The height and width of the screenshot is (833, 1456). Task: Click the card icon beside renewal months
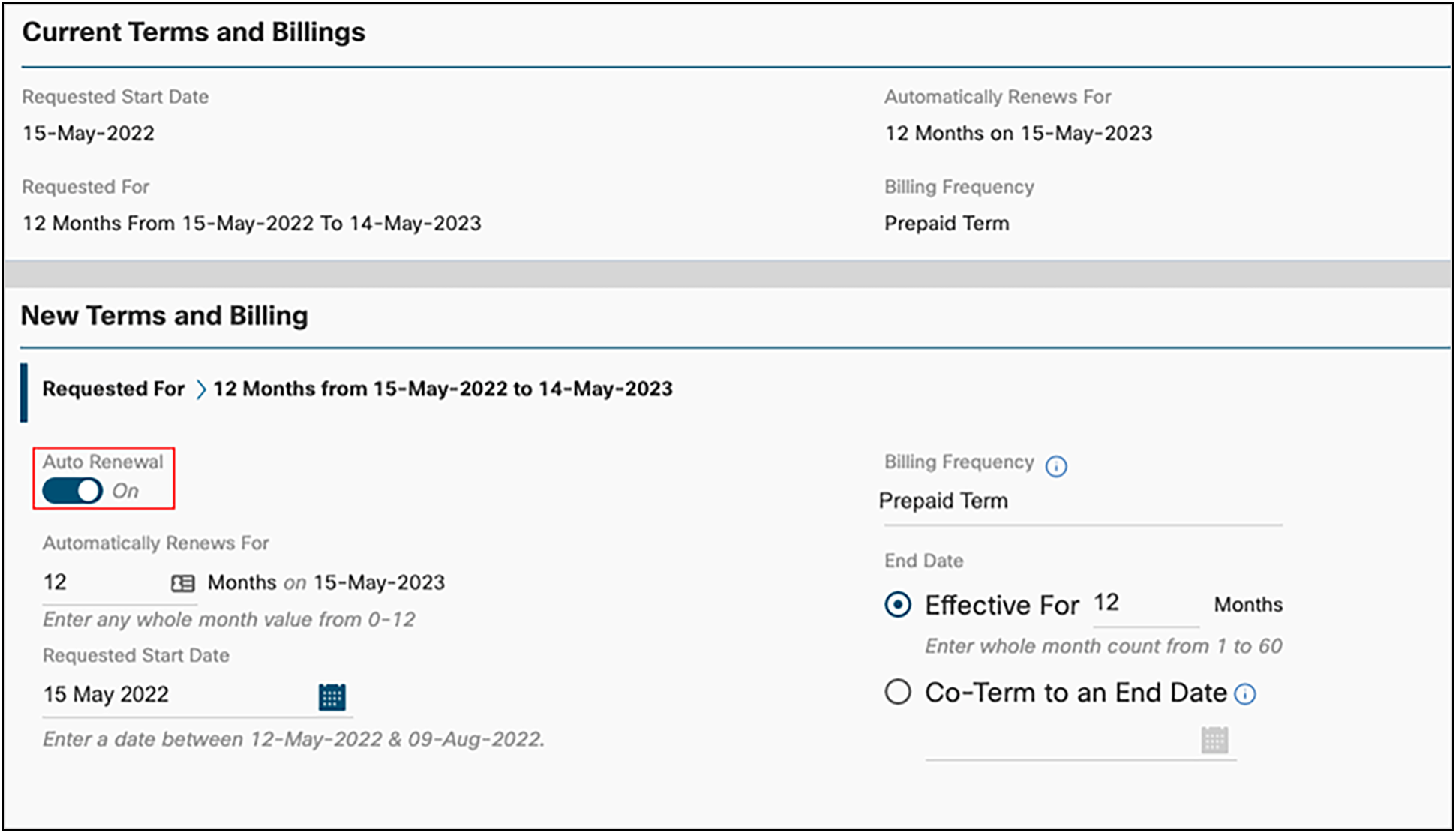pos(183,583)
